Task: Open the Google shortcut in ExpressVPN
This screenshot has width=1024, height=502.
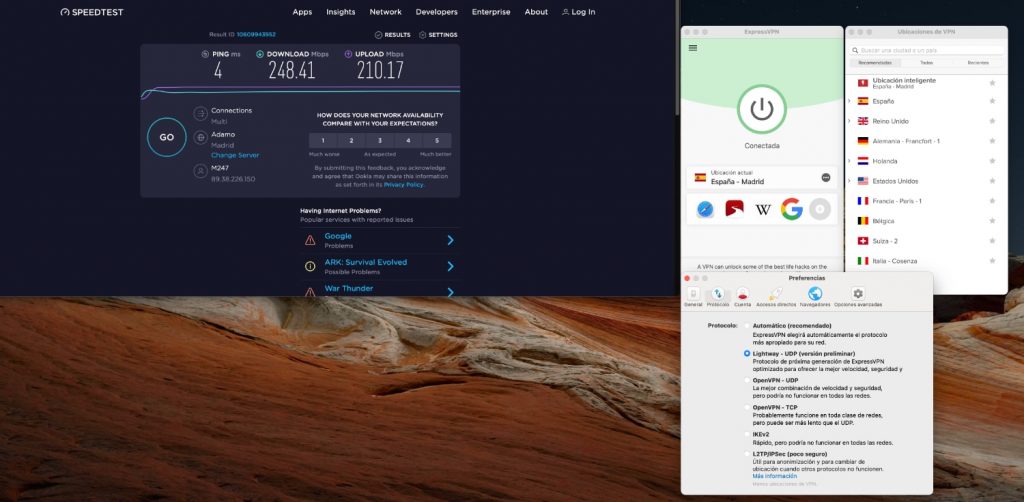Action: pyautogui.click(x=792, y=209)
